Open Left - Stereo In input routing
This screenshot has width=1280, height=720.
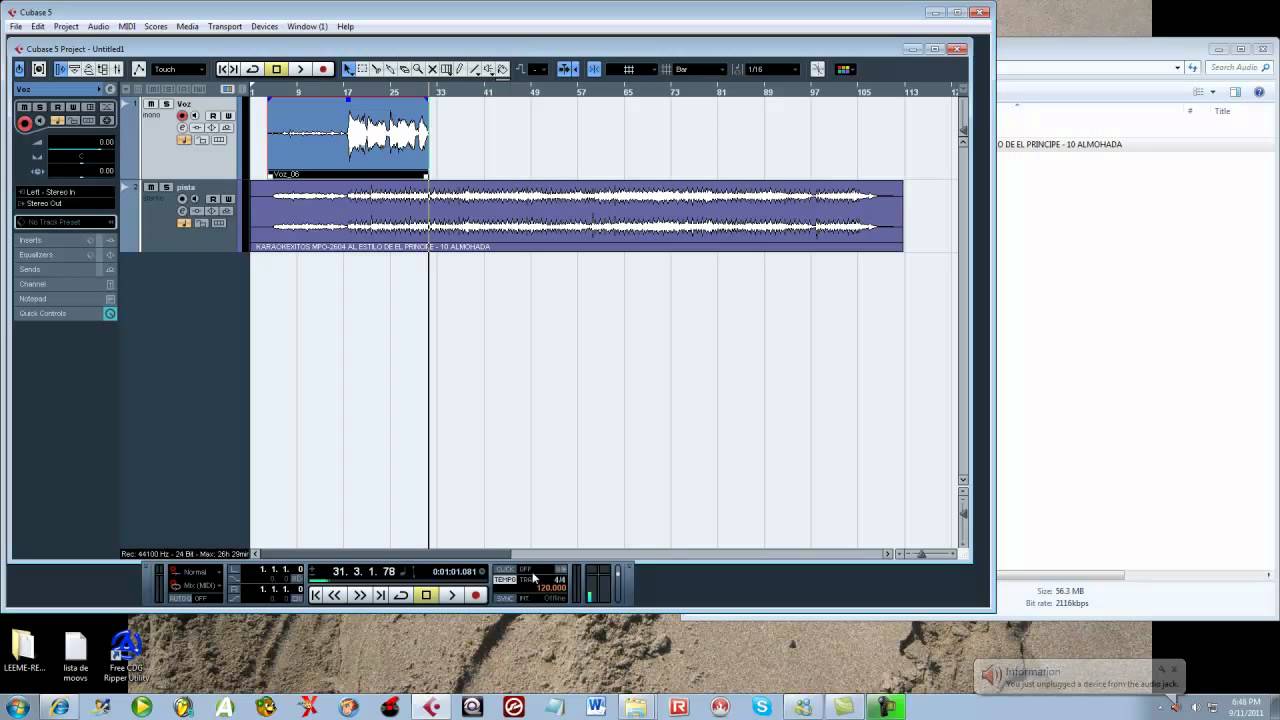click(x=66, y=192)
